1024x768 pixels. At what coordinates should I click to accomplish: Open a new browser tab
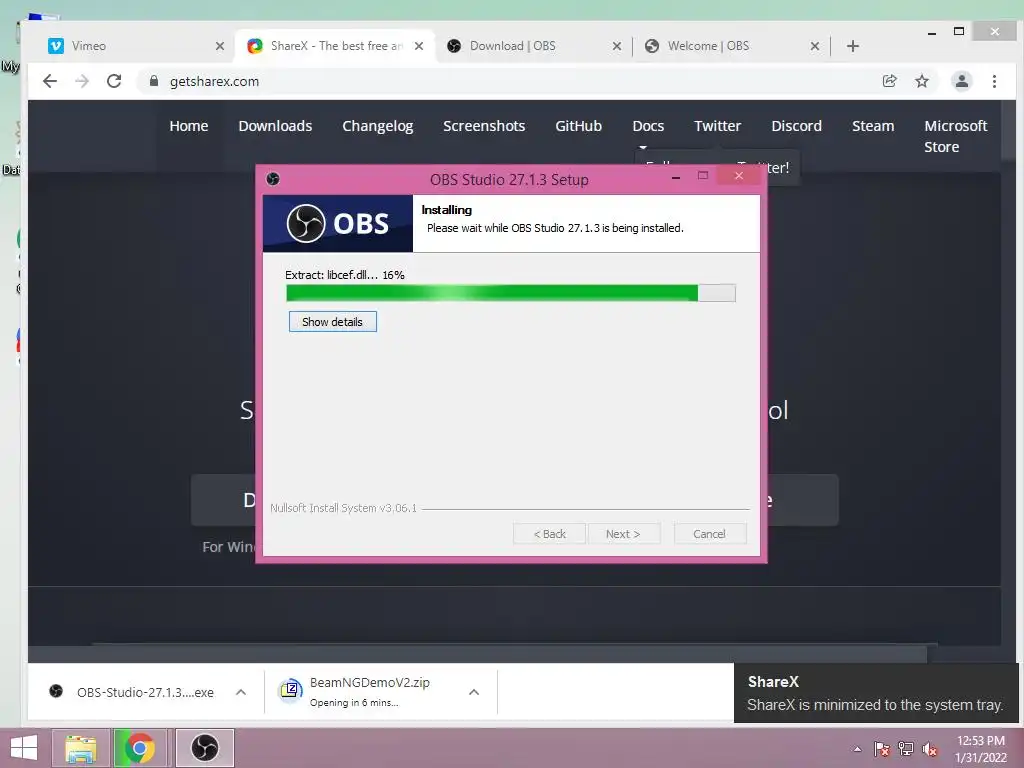(852, 46)
